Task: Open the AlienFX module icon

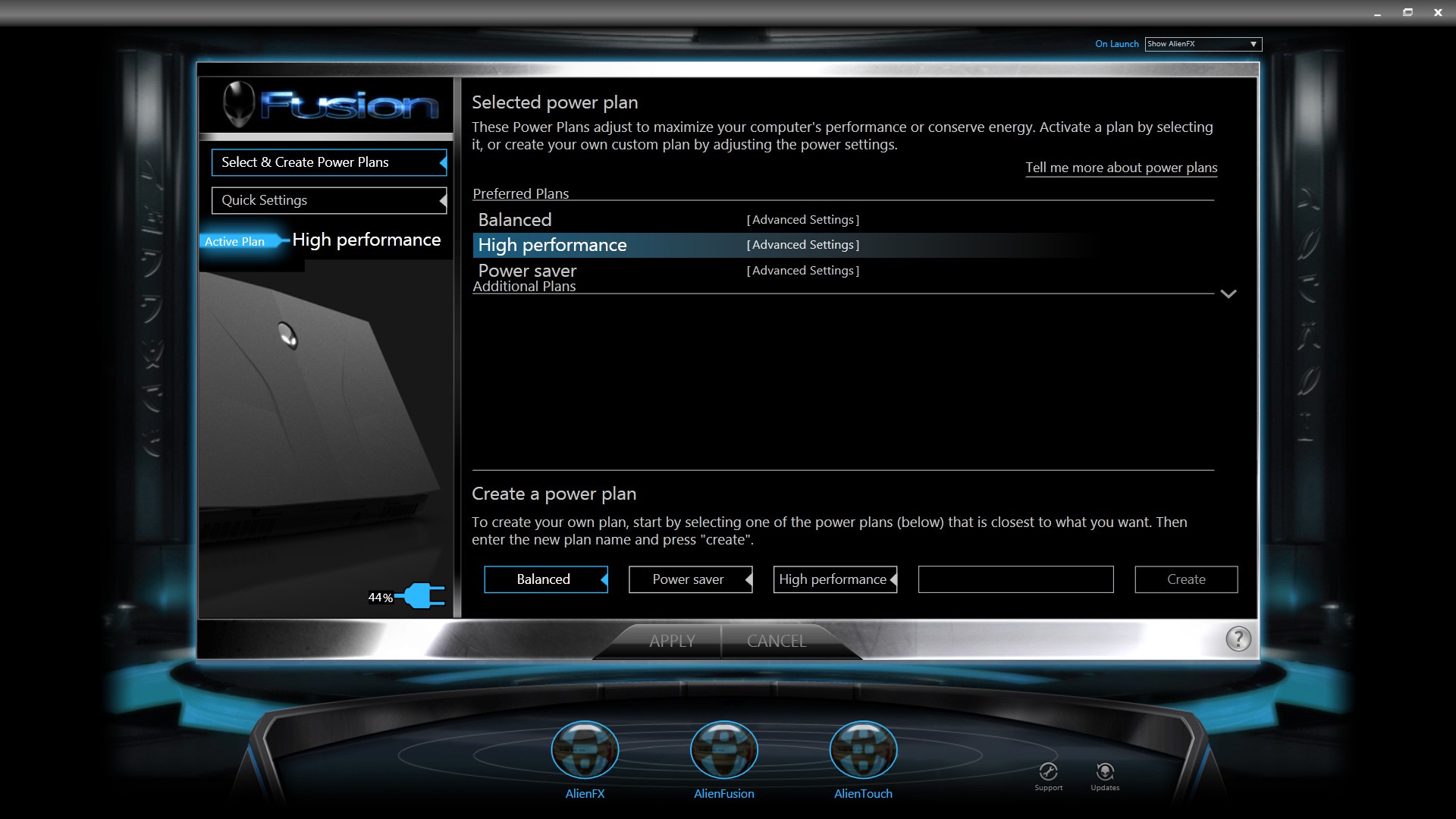Action: (x=585, y=750)
